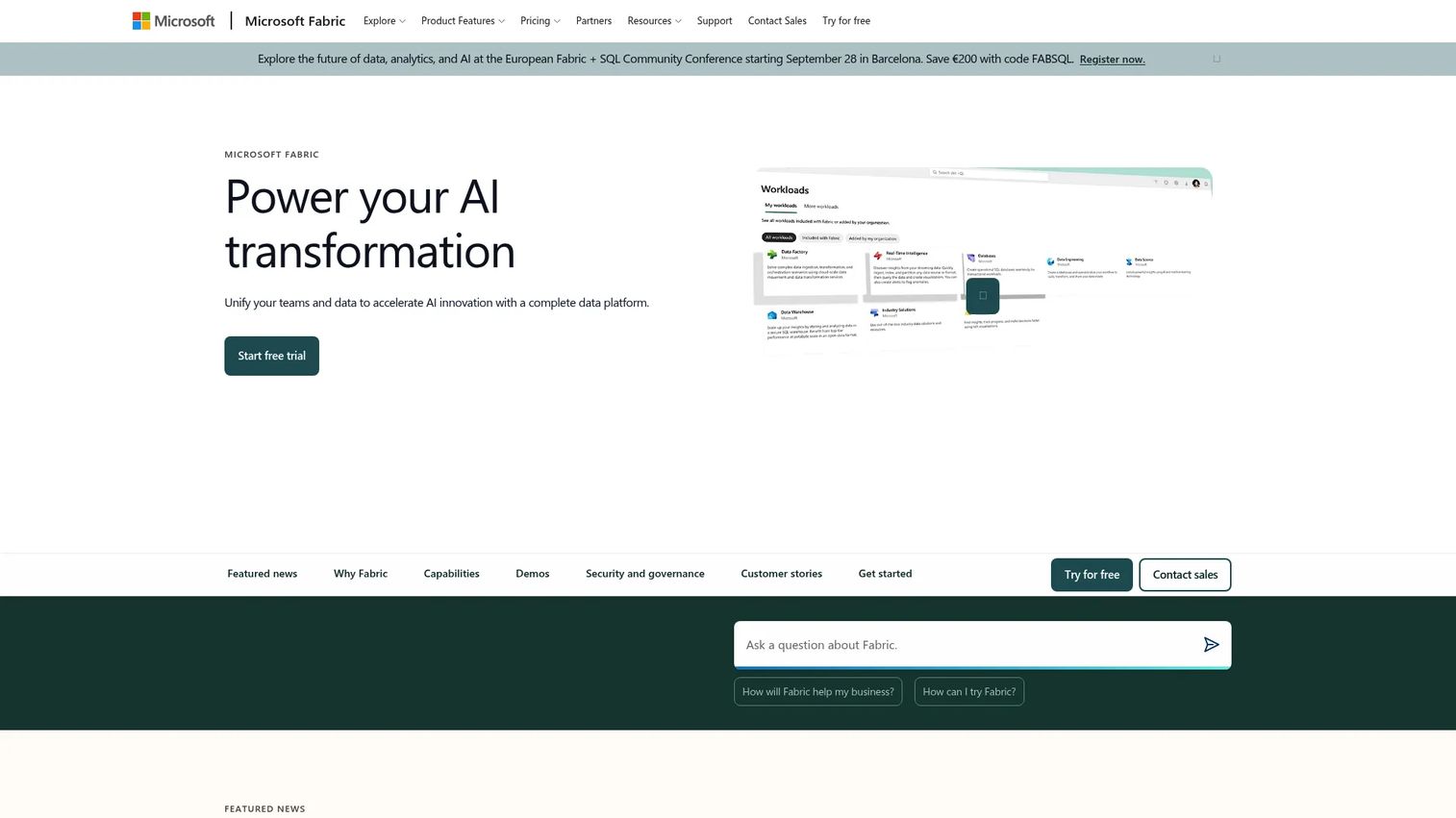Open the Resources dropdown menu

click(x=654, y=20)
